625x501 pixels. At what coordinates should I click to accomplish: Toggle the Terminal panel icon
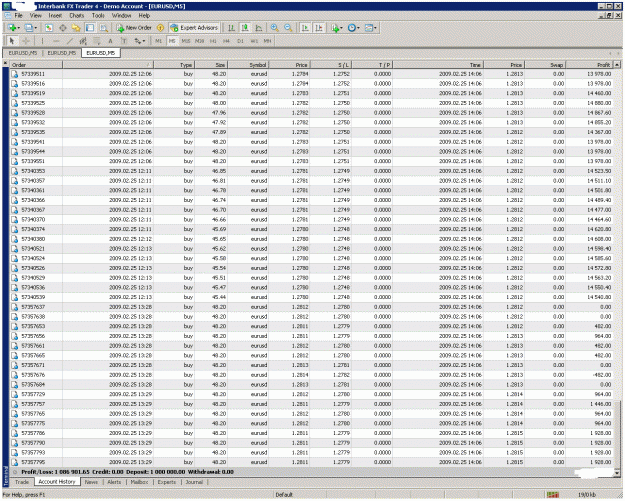point(90,28)
